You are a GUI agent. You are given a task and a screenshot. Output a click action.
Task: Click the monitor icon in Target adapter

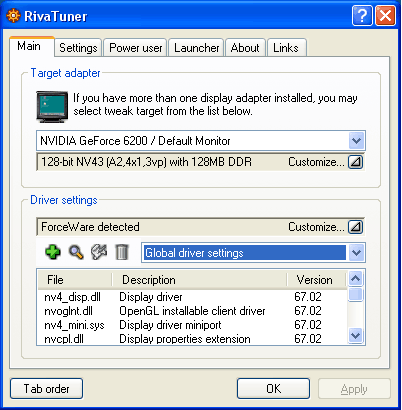tap(52, 107)
